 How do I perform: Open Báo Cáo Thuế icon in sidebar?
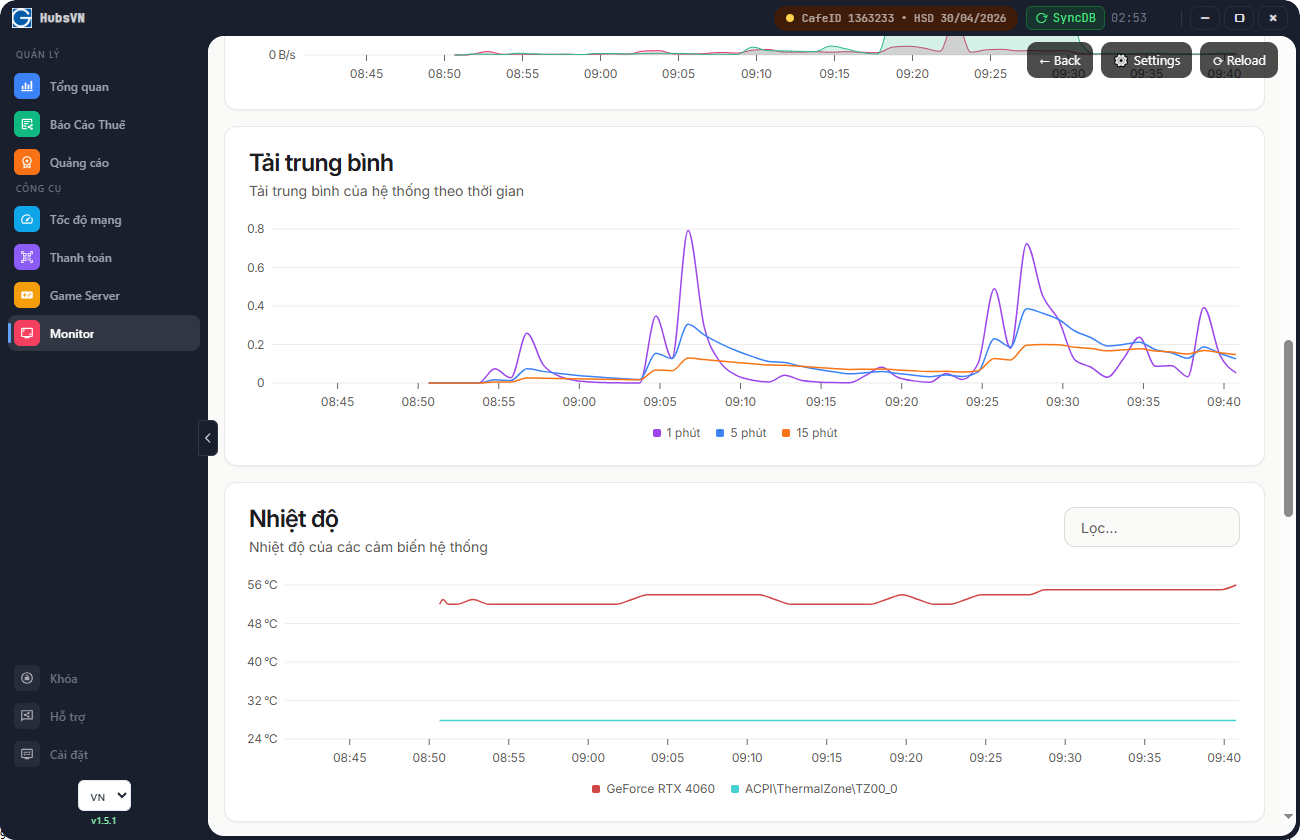click(x=27, y=124)
